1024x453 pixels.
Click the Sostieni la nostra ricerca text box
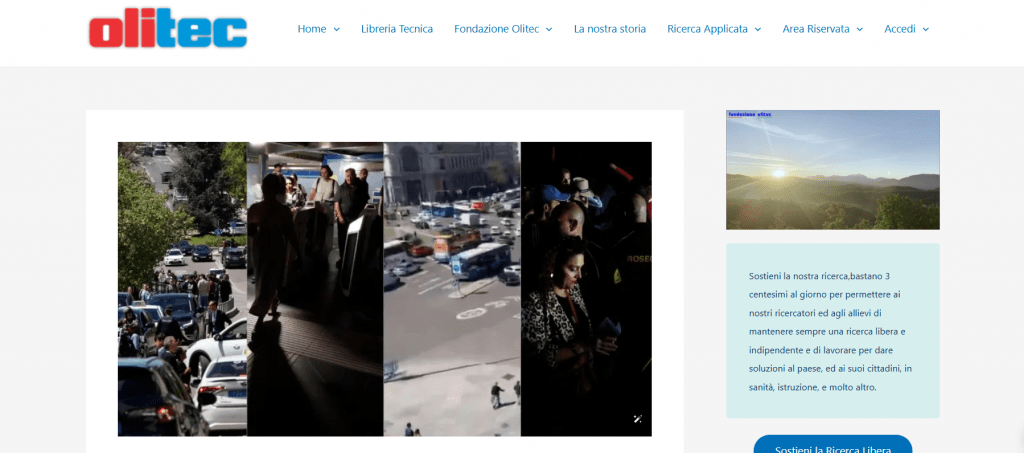point(832,331)
